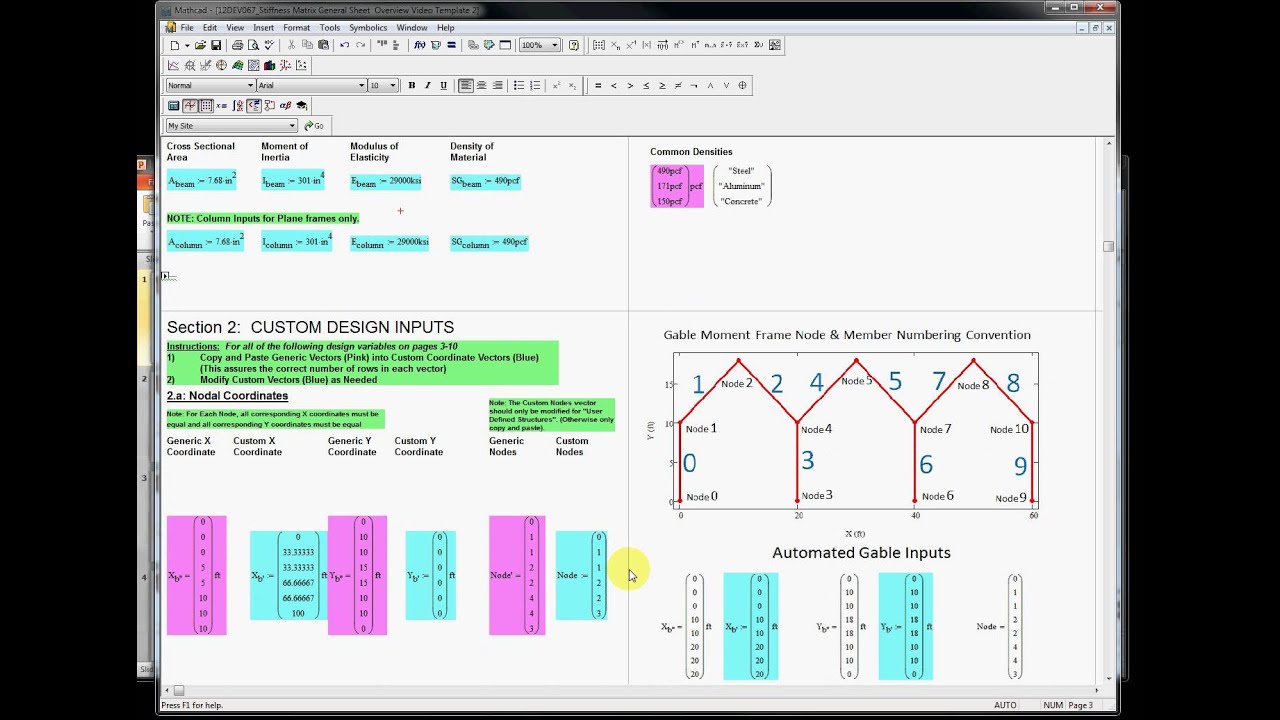
Task: Click the not-equal-to operator button
Action: click(x=677, y=85)
